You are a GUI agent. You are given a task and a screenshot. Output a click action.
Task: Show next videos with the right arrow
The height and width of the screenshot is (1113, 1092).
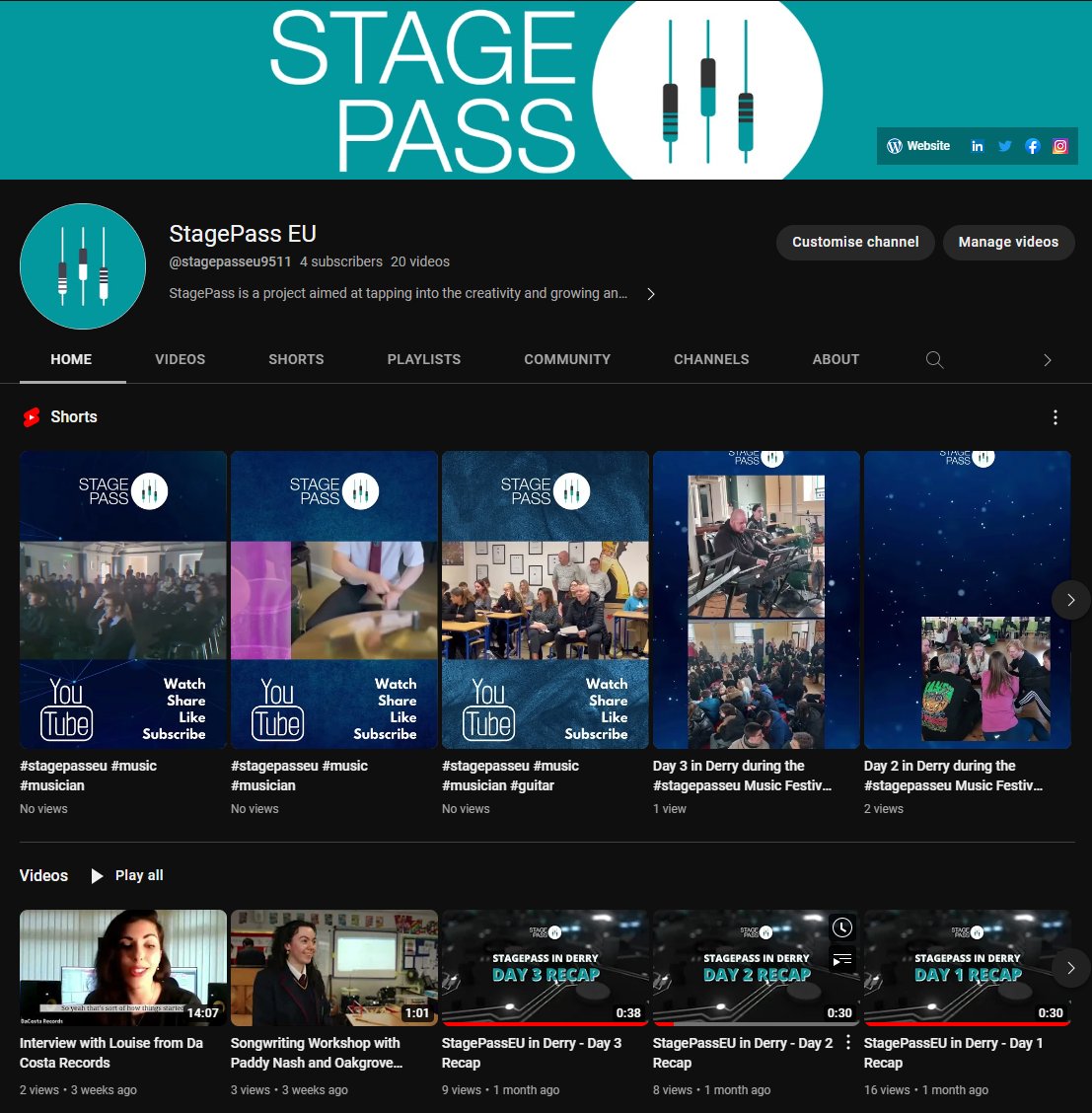coord(1070,968)
